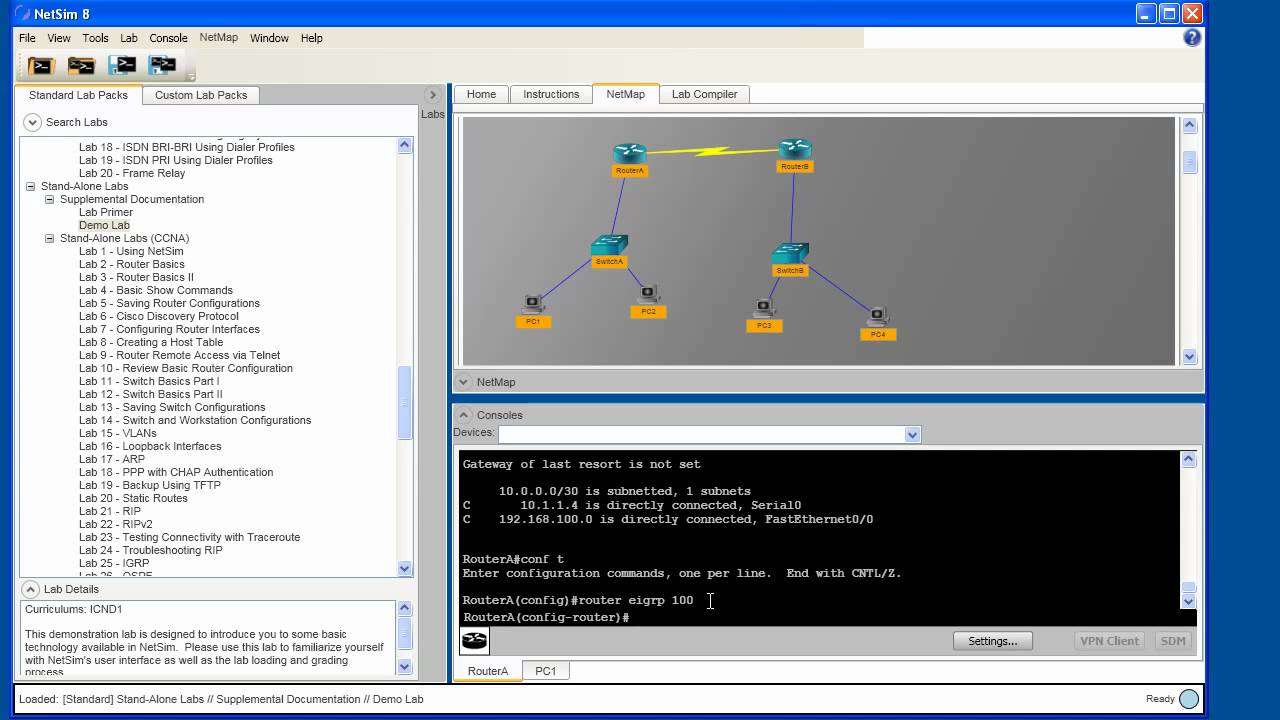1280x720 pixels.
Task: Select Lab 20 - Static Routes
Action: (133, 498)
